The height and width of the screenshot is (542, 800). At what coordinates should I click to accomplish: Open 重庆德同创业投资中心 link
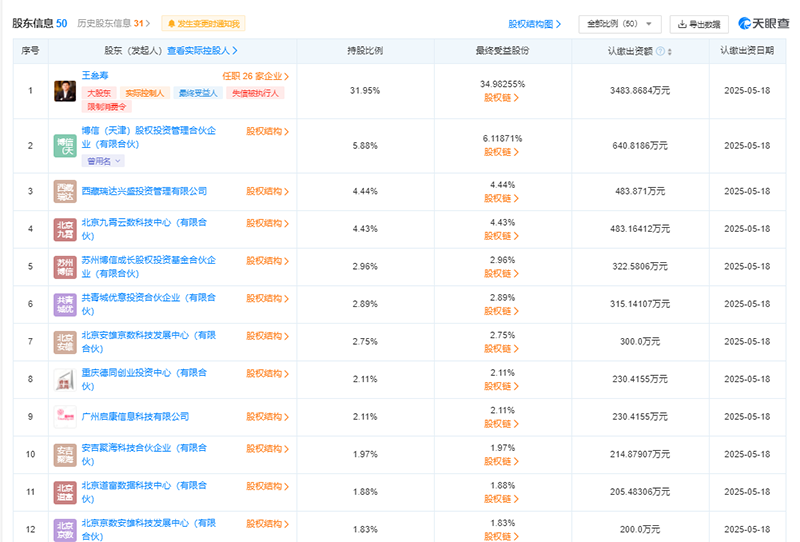(144, 380)
